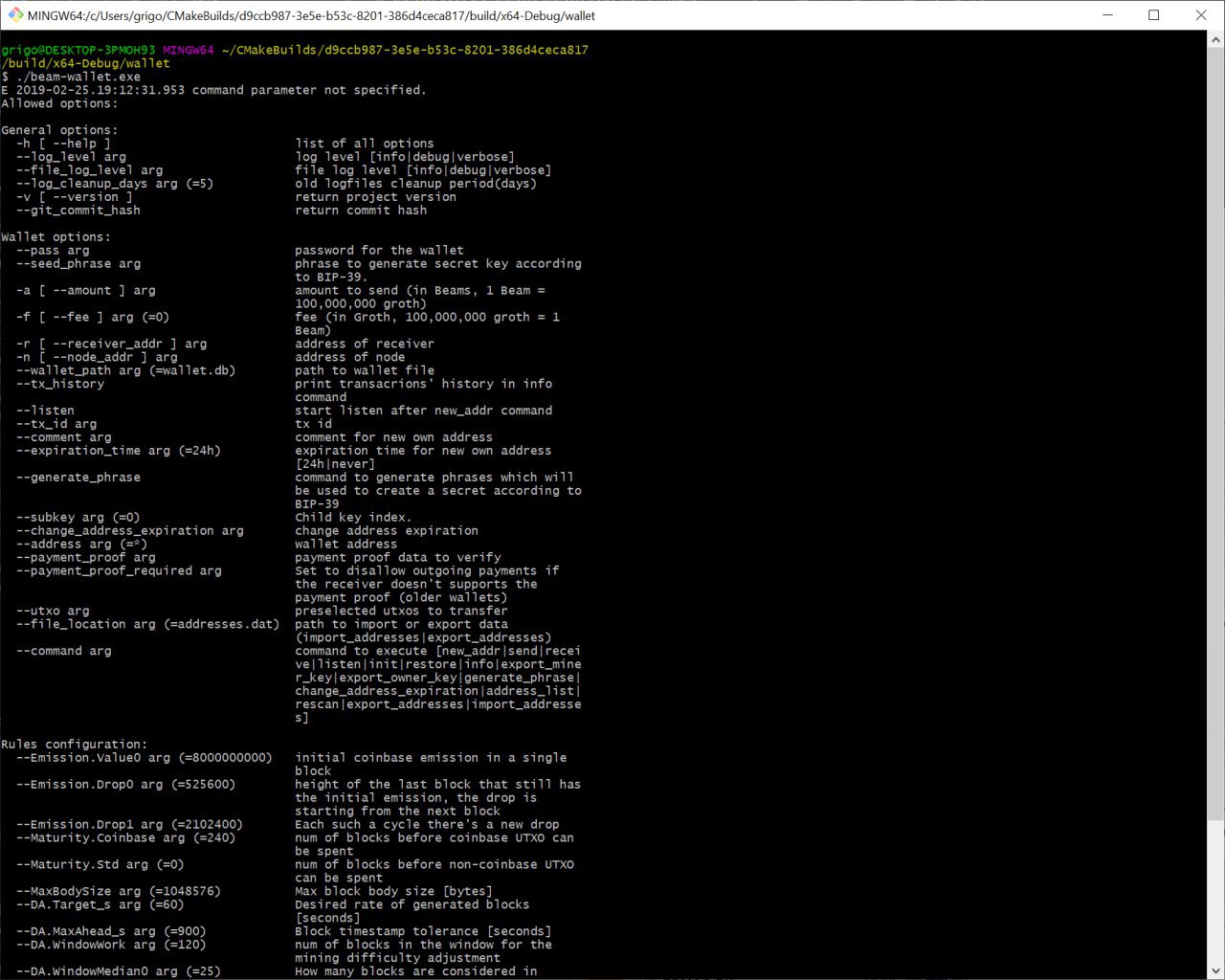Click the 'list of all options' description

365,144
